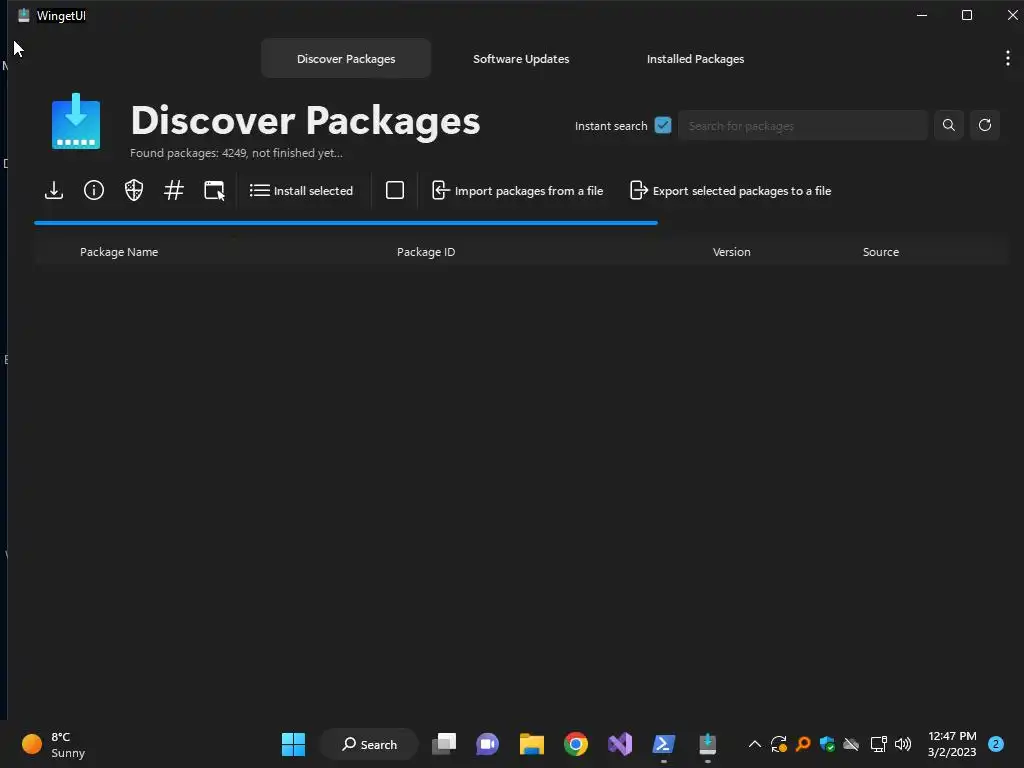Click the blue loading progress bar

346,223
